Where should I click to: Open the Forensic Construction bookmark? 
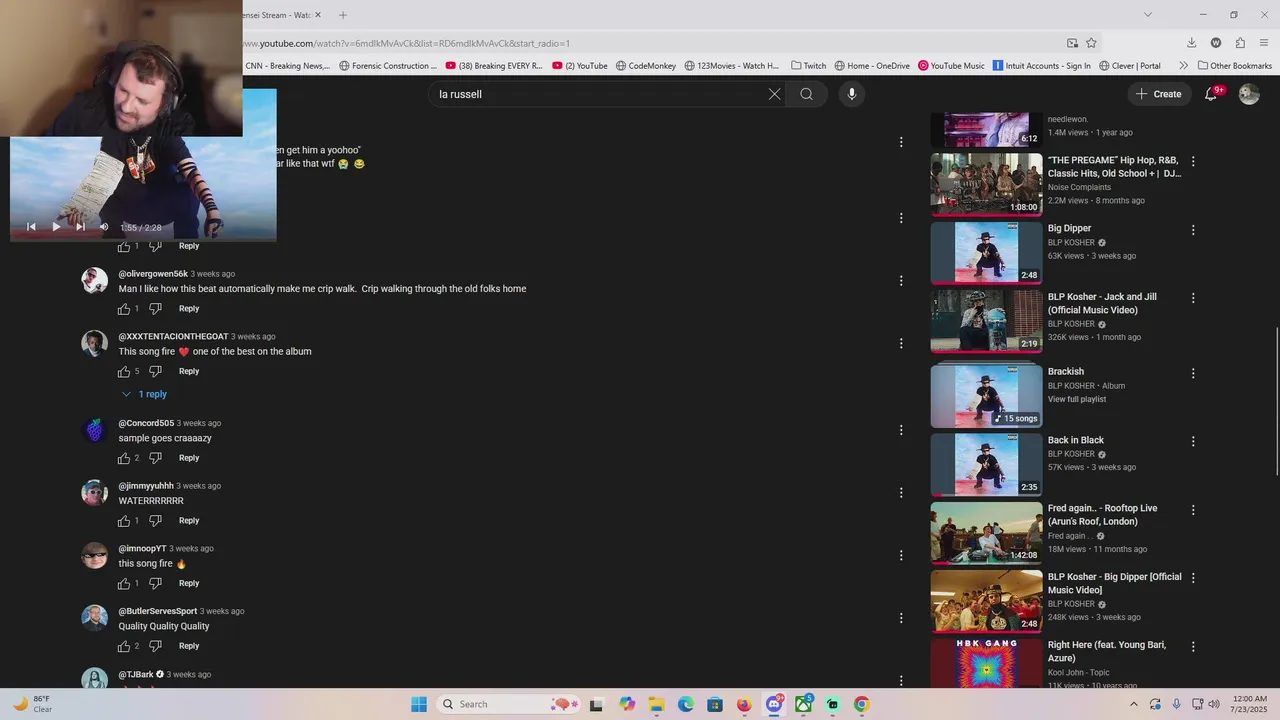tap(388, 66)
